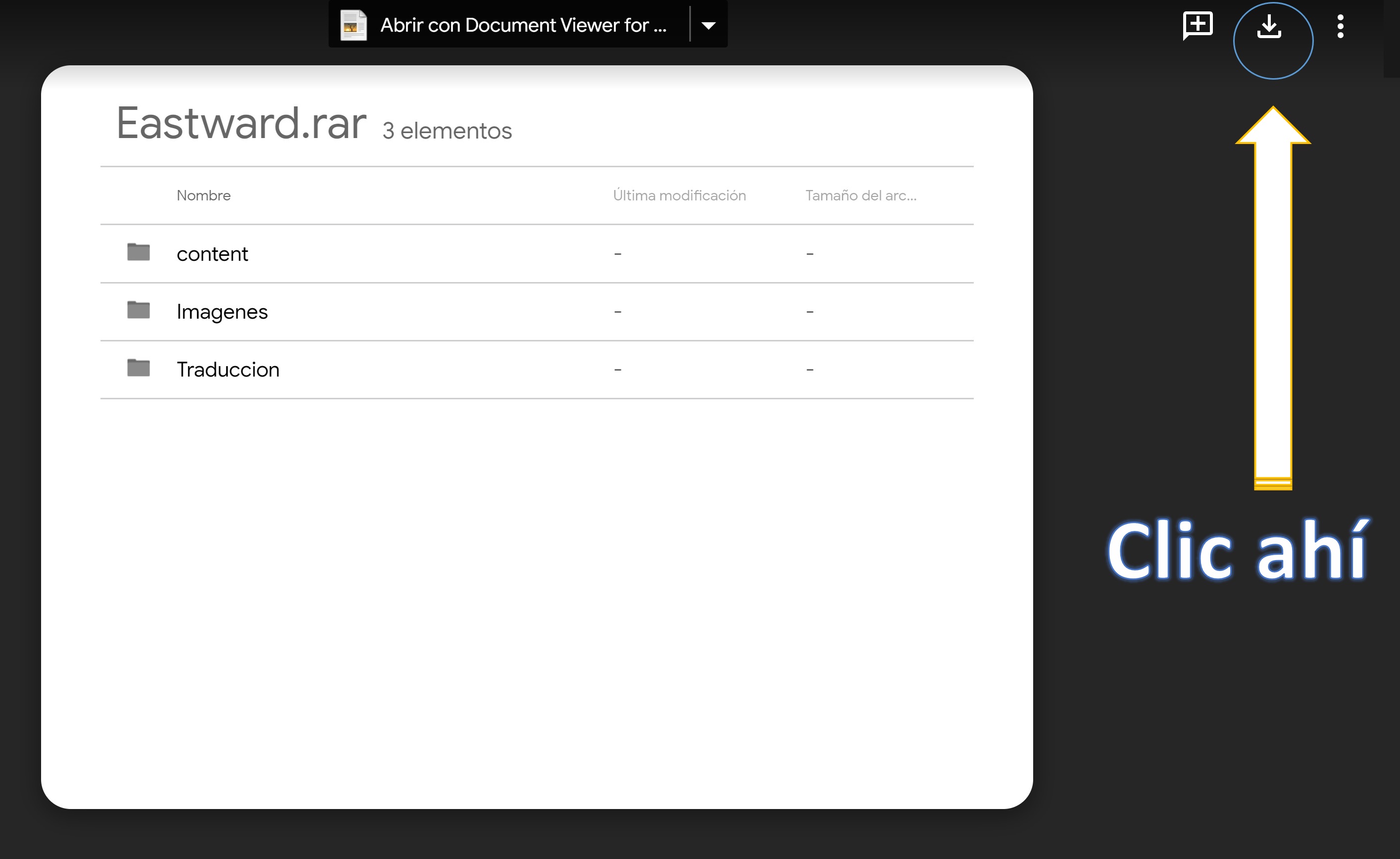The width and height of the screenshot is (1400, 859).
Task: Click the 'Clic ahí' annotation text
Action: coord(1238,551)
